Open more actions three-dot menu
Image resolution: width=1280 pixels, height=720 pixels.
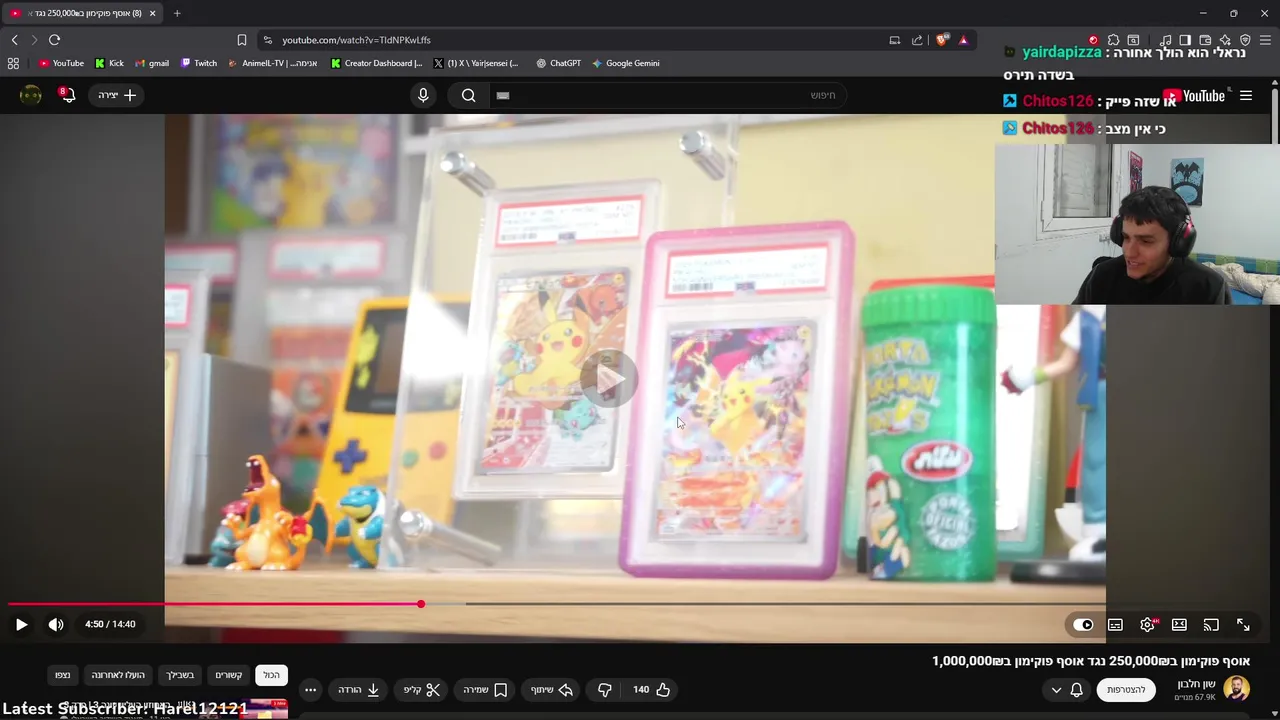pos(310,690)
